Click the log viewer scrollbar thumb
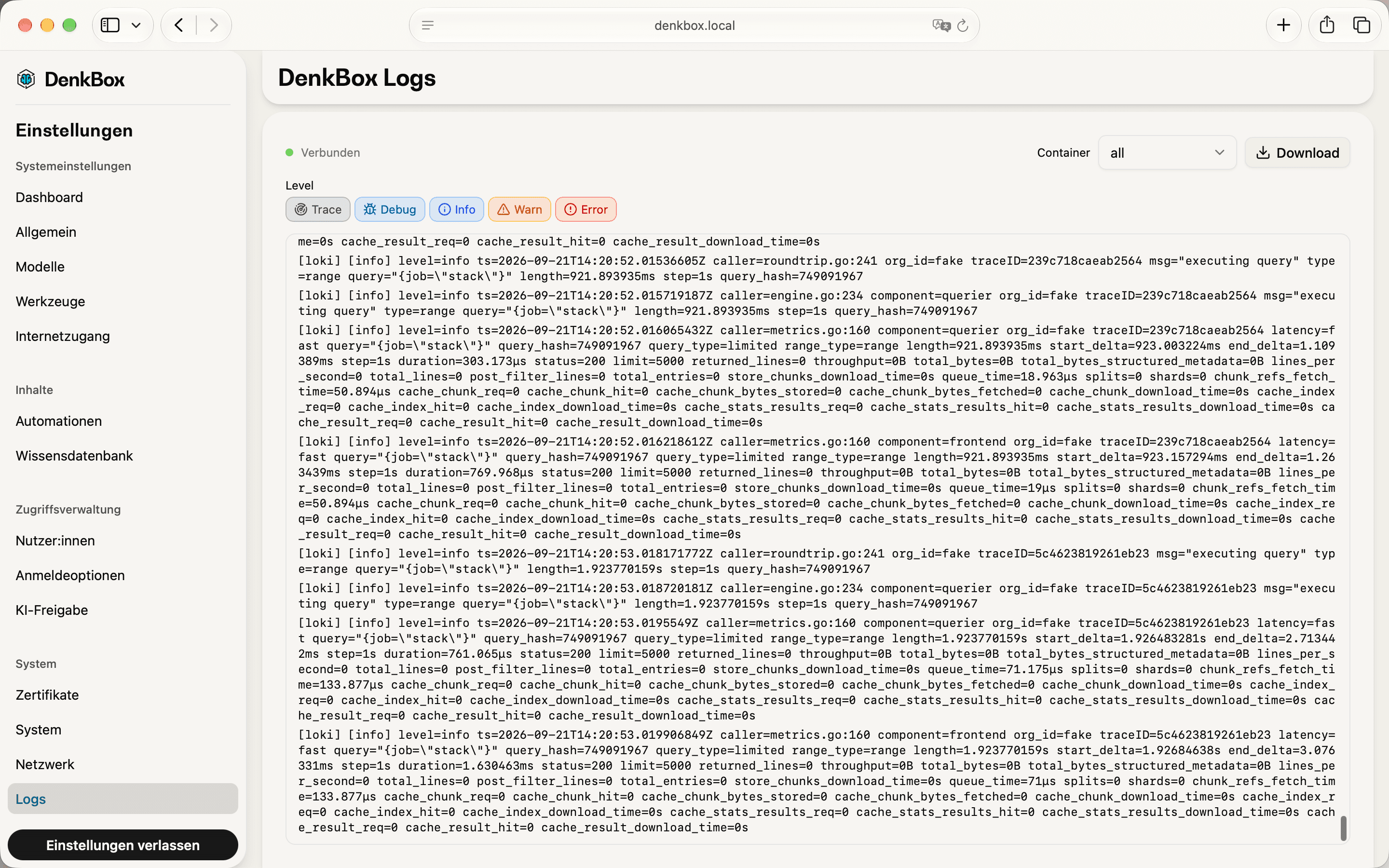Image resolution: width=1389 pixels, height=868 pixels. point(1344,828)
